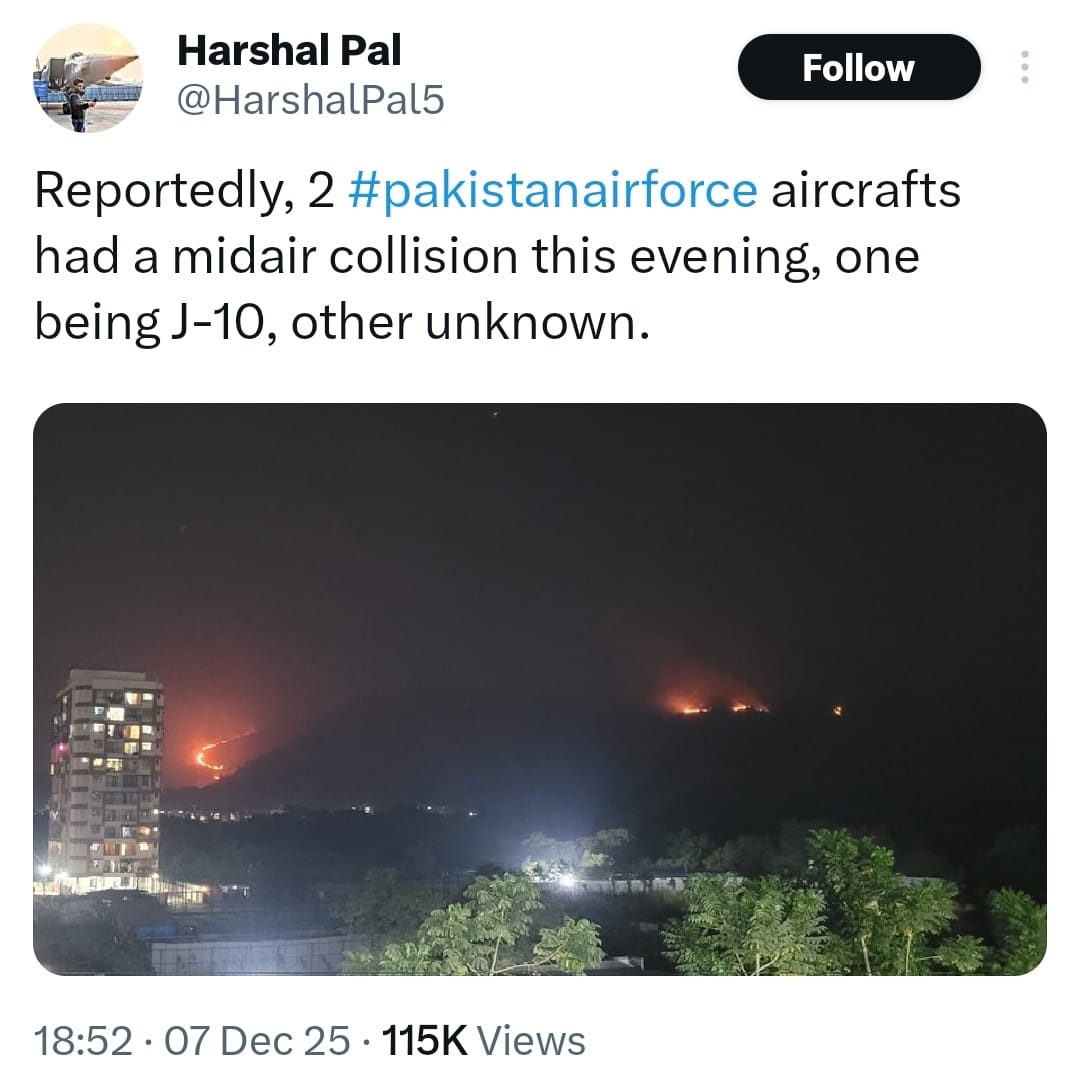This screenshot has height=1091, width=1080.
Task: Click the 07 Dec 25 date
Action: pos(258,1041)
